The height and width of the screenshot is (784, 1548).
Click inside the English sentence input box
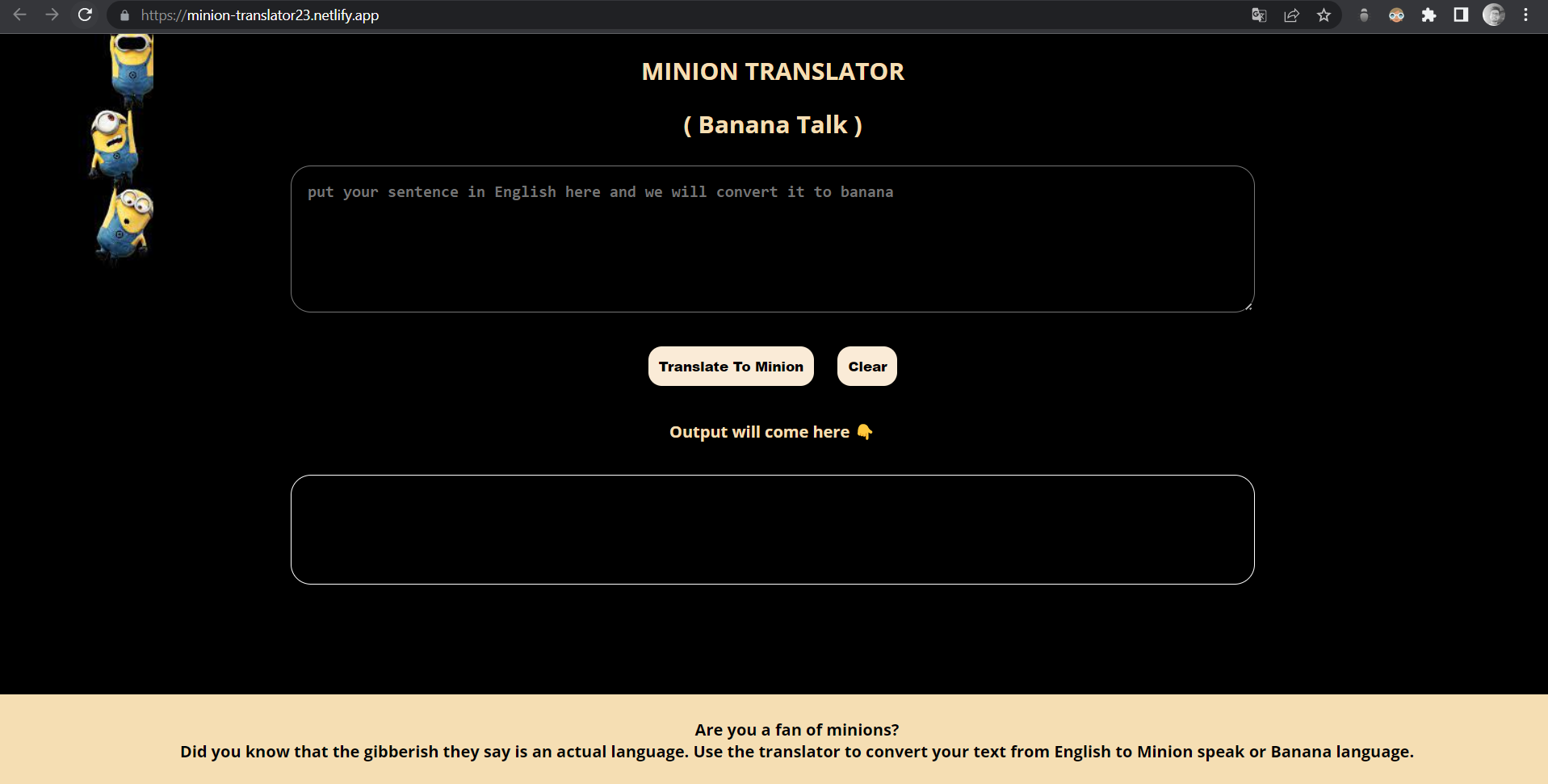click(x=771, y=238)
